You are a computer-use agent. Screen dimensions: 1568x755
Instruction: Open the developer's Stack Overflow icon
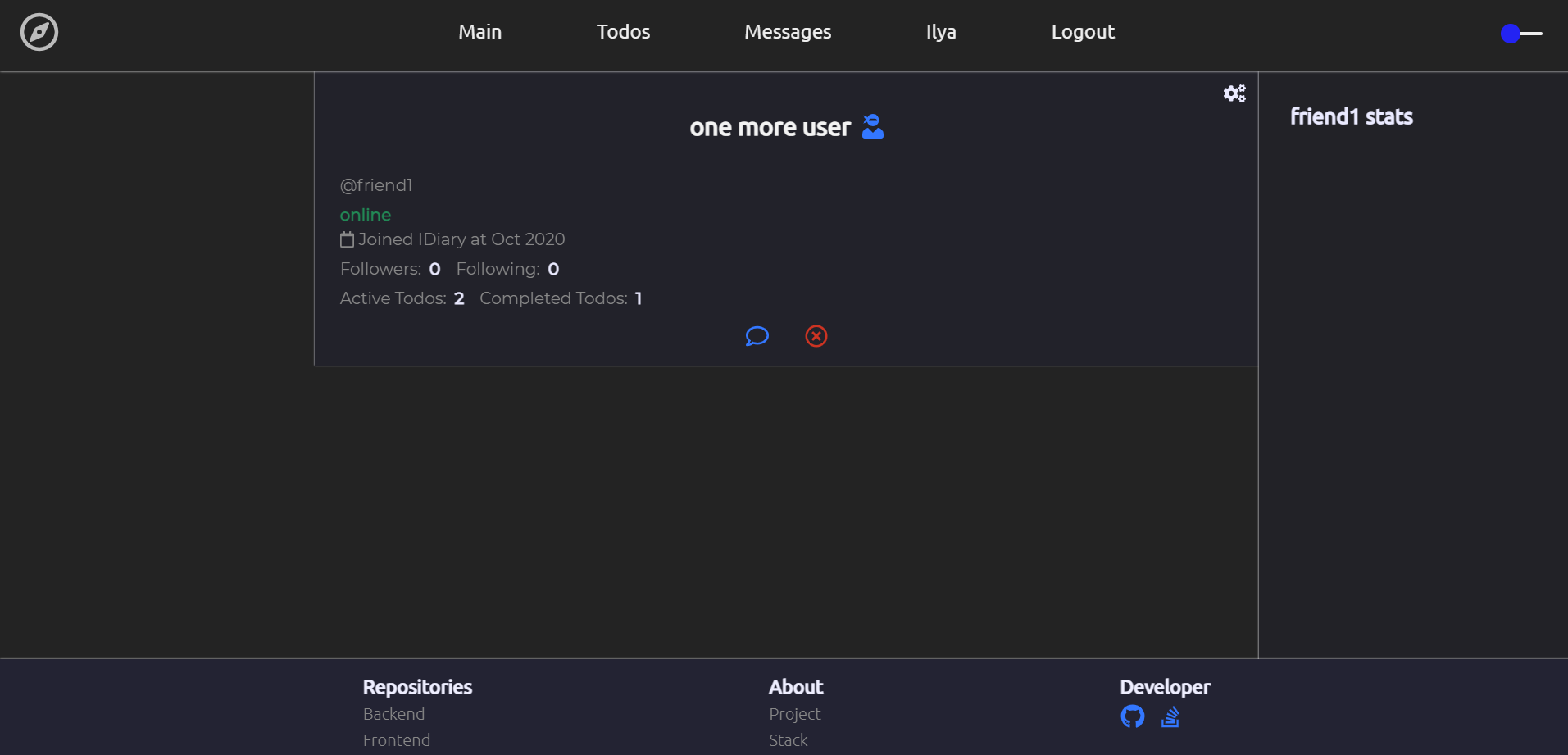pos(1170,716)
